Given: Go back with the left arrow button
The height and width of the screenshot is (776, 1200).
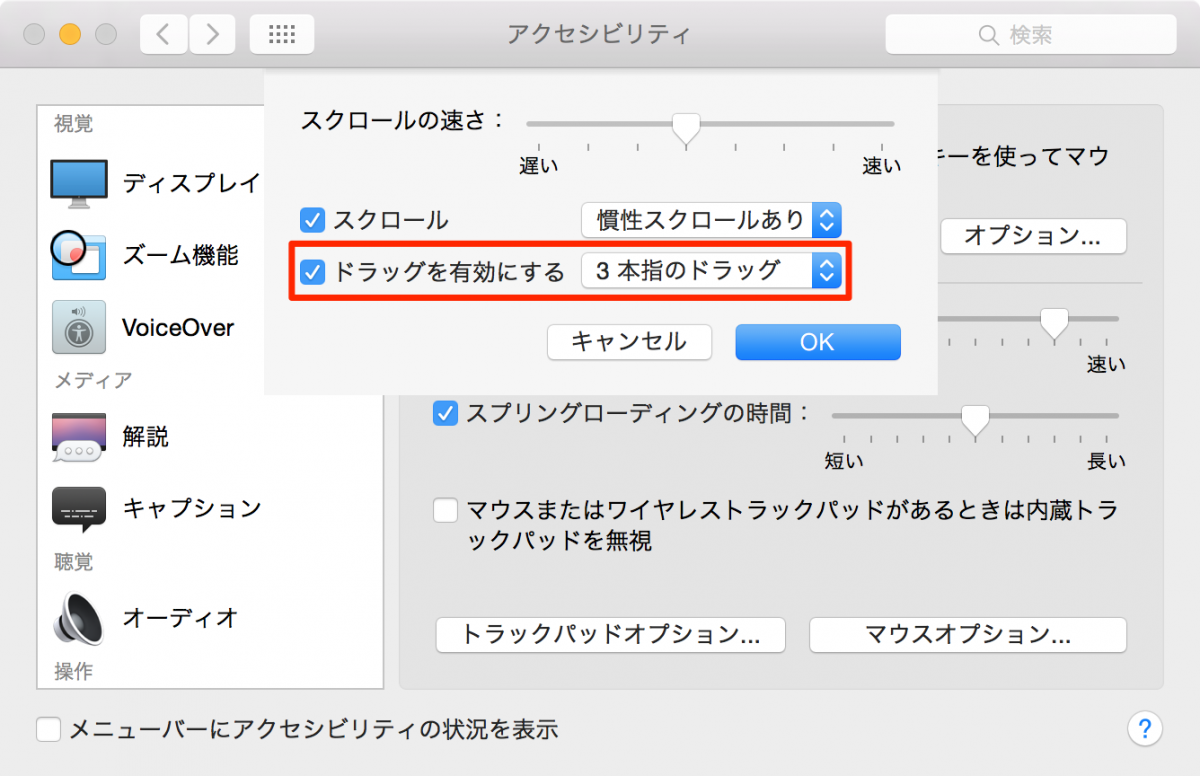Looking at the screenshot, I should [163, 35].
